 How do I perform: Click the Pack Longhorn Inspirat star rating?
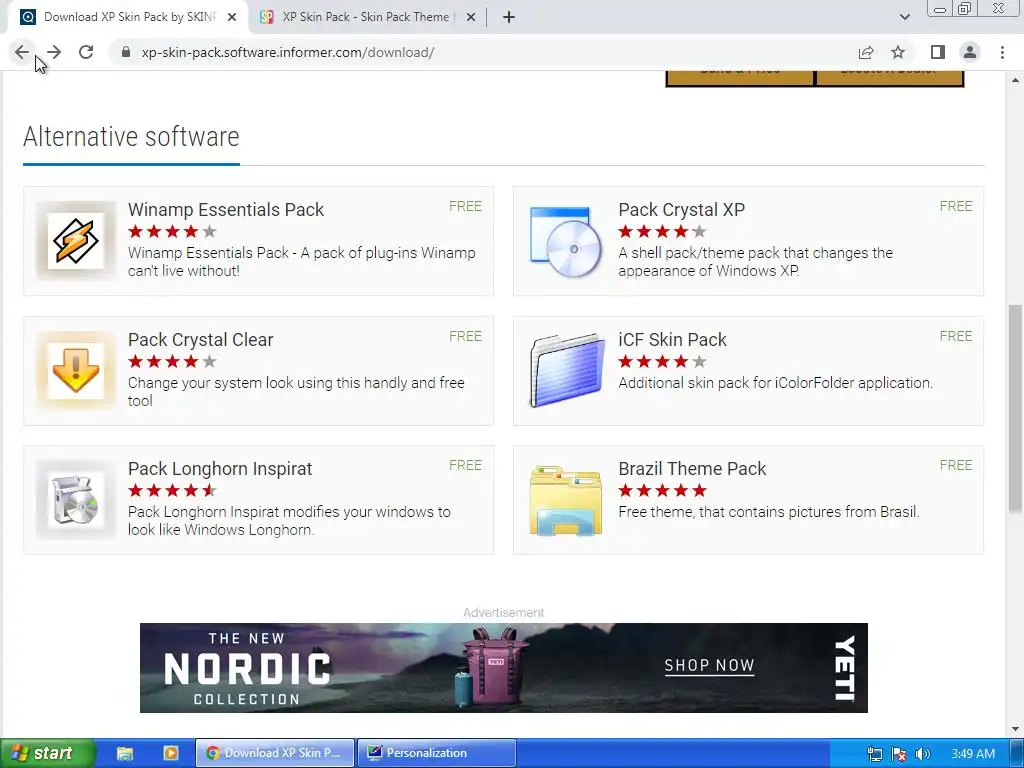click(172, 490)
